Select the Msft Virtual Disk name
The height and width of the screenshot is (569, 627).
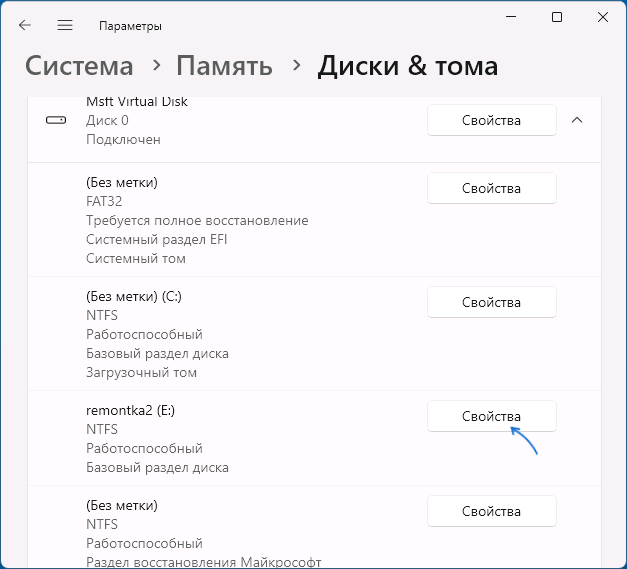(137, 102)
